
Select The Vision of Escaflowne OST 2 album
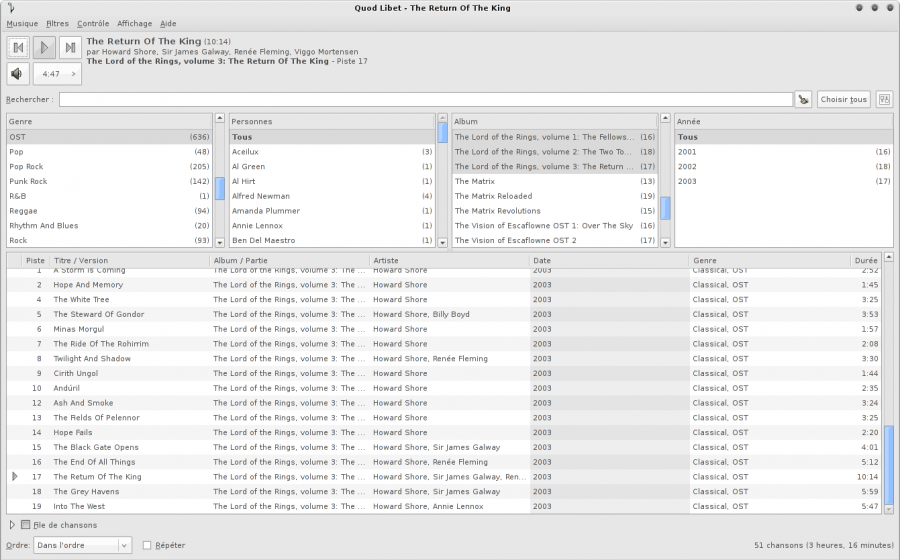click(554, 240)
